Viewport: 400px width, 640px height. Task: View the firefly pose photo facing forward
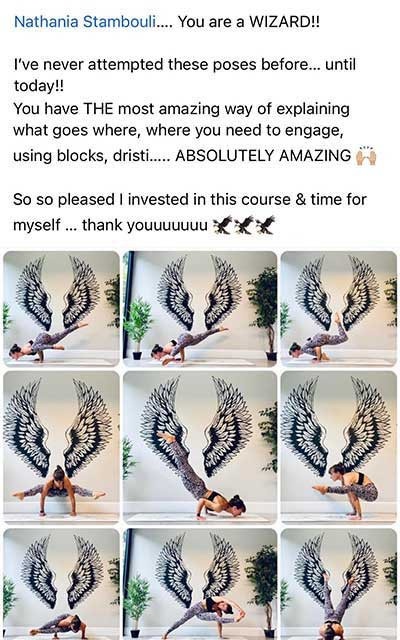(61, 447)
